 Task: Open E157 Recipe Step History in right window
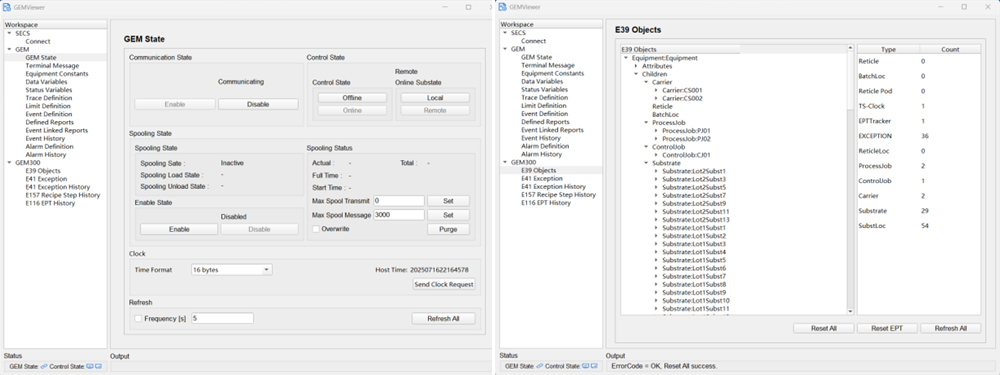(558, 195)
